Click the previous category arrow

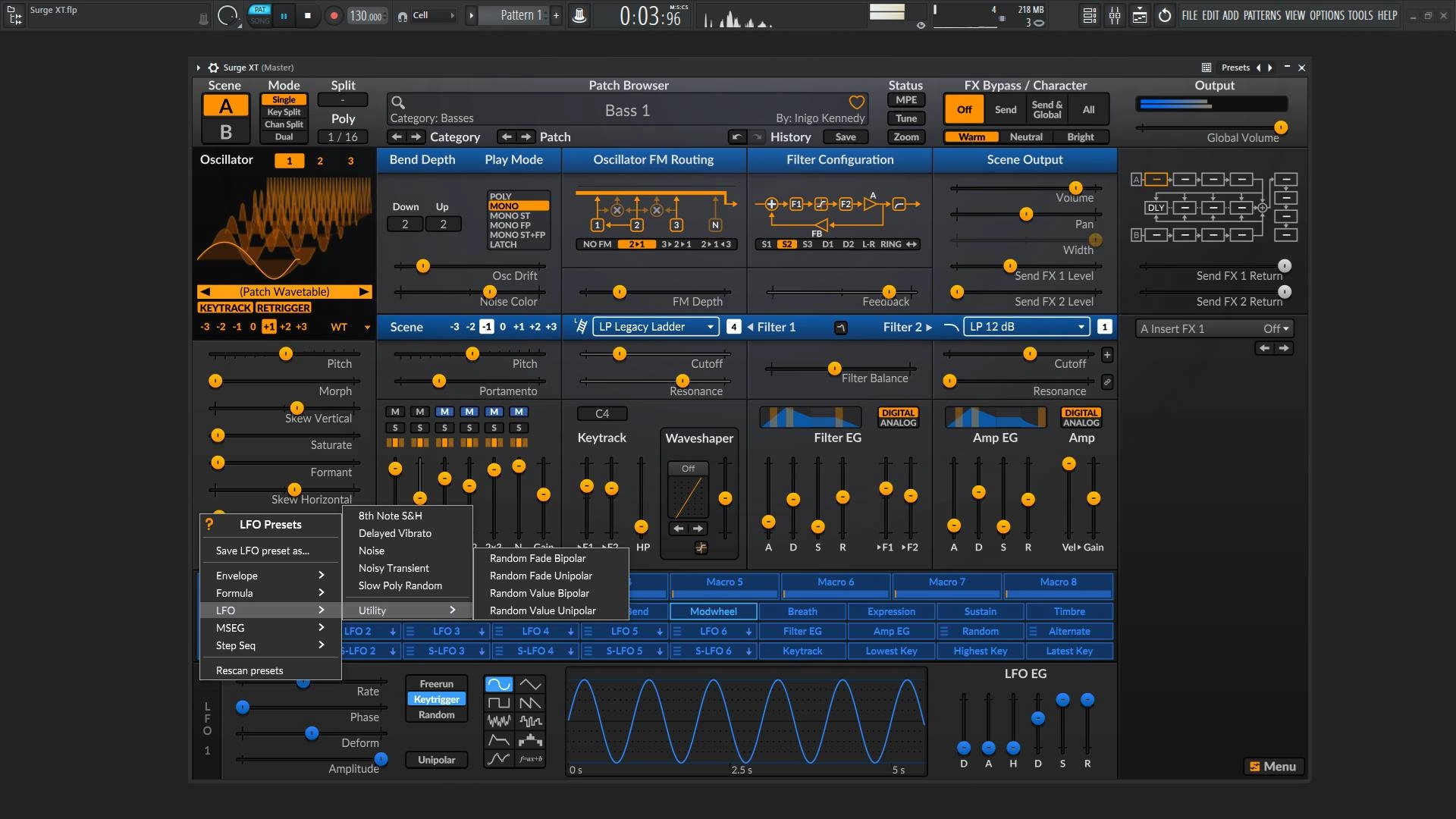pos(397,137)
